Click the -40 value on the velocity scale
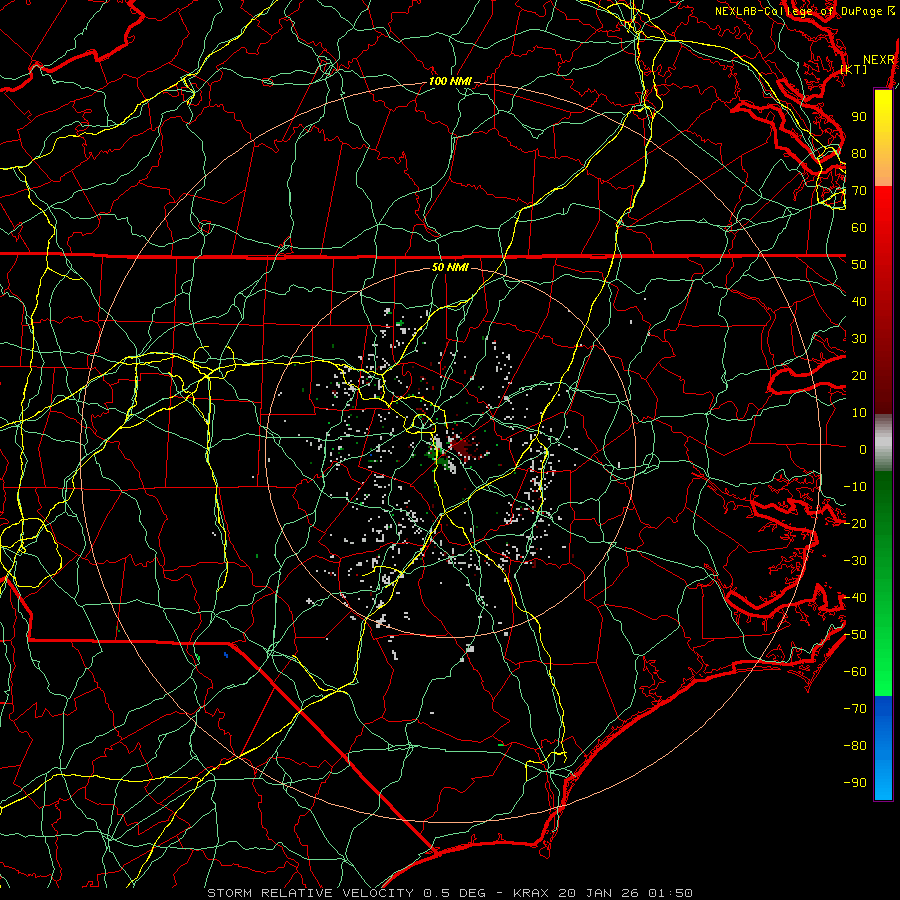This screenshot has height=900, width=900. pos(855,598)
